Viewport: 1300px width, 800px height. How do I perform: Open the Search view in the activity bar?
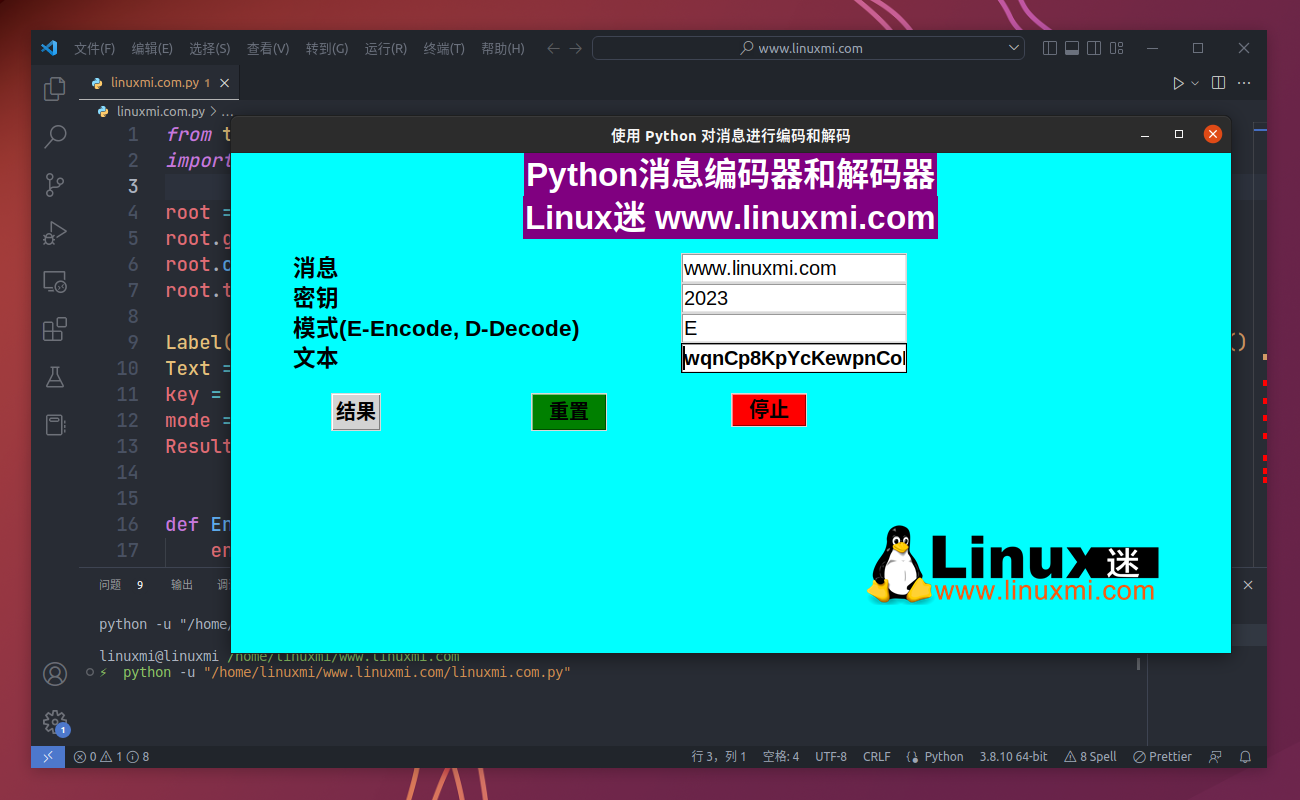coord(55,136)
